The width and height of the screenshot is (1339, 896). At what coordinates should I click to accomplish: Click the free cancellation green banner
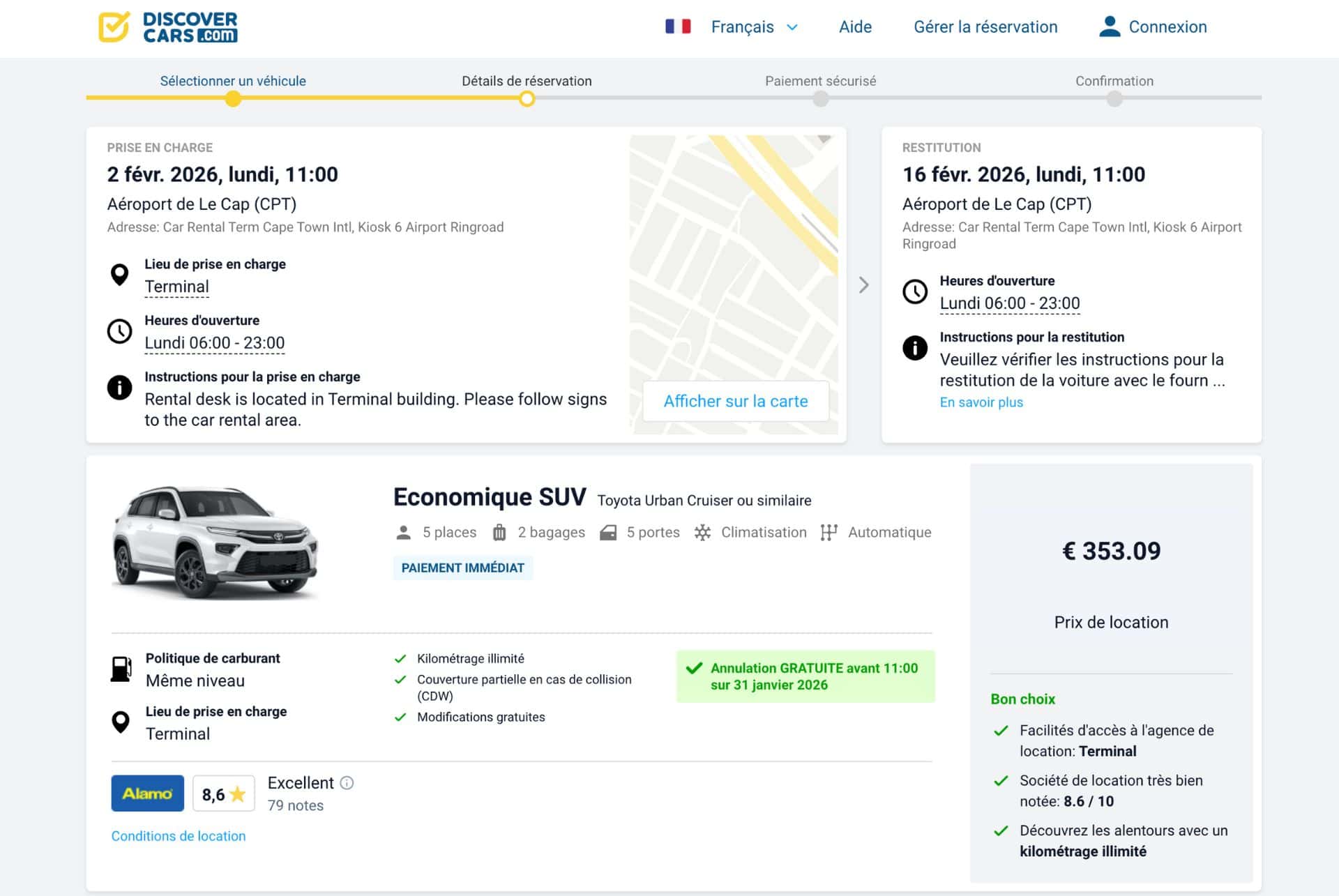806,676
